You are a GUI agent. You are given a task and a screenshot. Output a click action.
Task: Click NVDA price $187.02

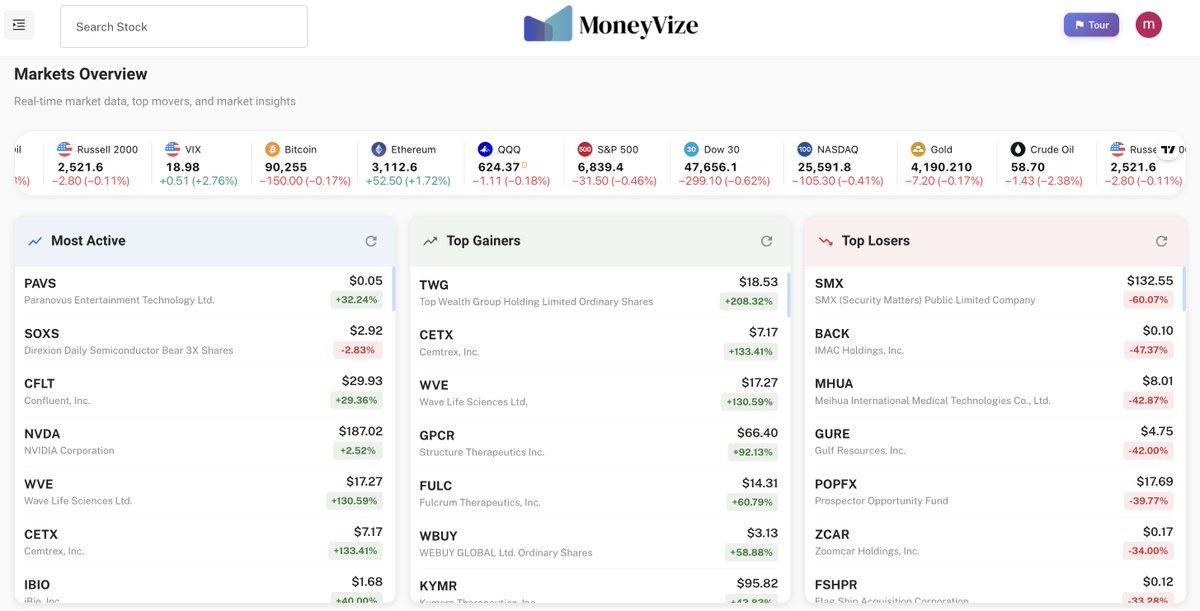click(360, 431)
